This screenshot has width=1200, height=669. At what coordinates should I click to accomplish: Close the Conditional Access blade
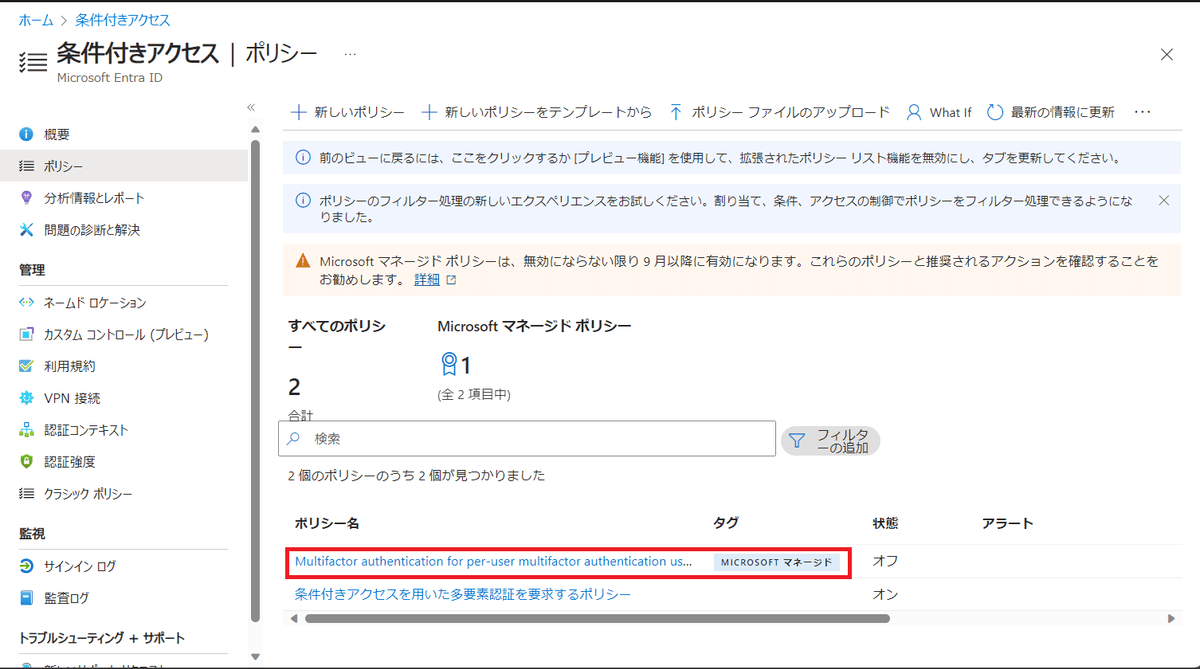1166,54
